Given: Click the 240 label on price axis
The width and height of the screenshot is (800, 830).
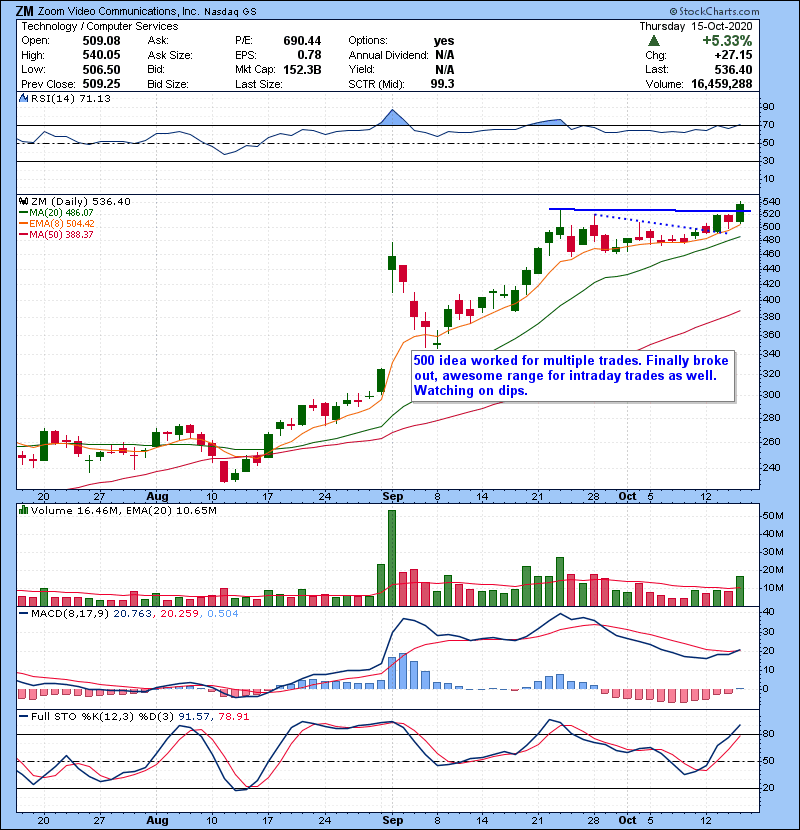Looking at the screenshot, I should point(771,467).
